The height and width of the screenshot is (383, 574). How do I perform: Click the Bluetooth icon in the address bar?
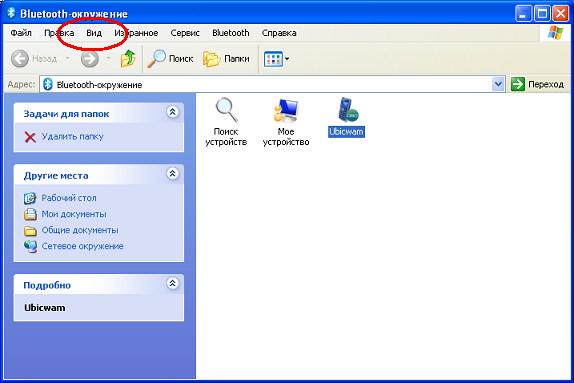click(x=48, y=85)
